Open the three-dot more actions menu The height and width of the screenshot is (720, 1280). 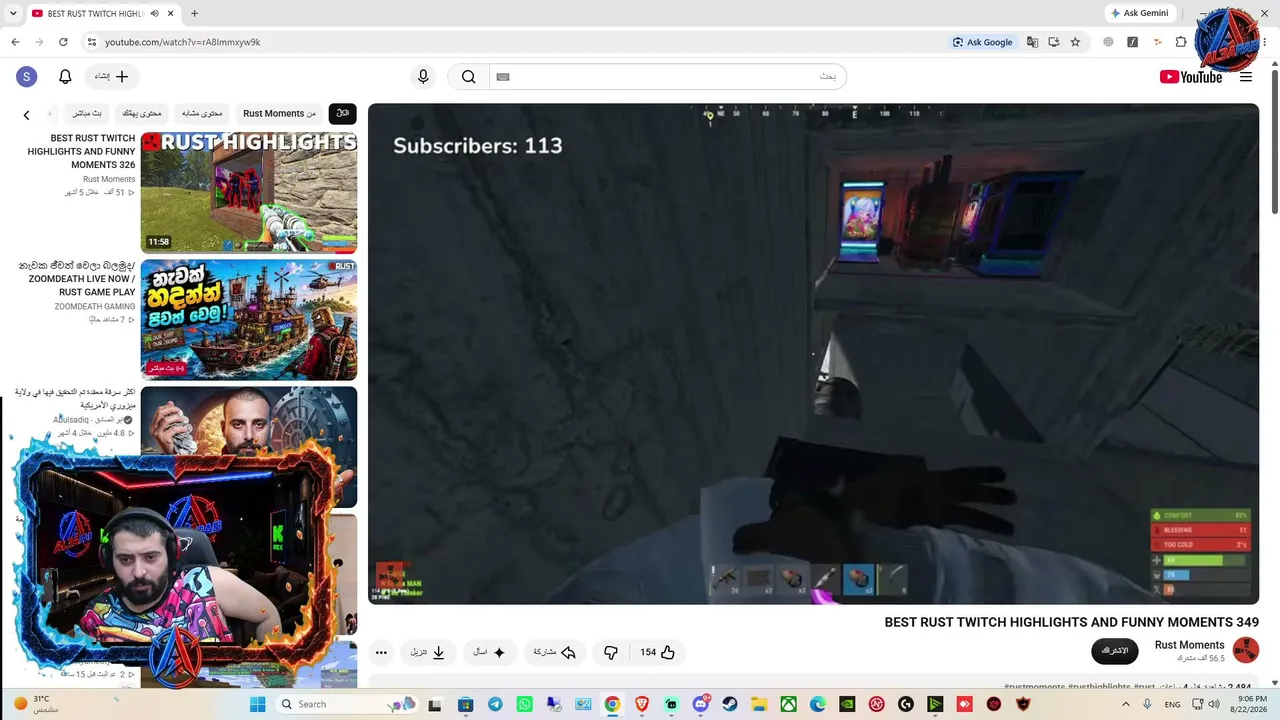[381, 653]
